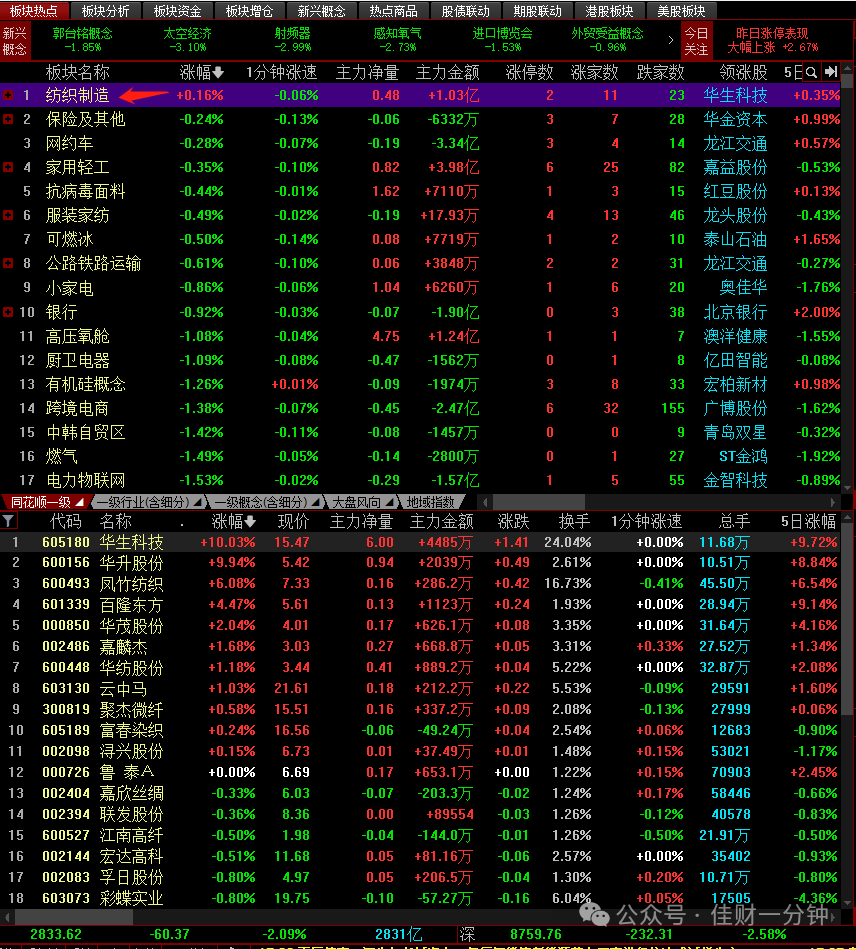Viewport: 856px width, 949px height.
Task: Open leading stock 华生科技 link
Action: [x=736, y=95]
